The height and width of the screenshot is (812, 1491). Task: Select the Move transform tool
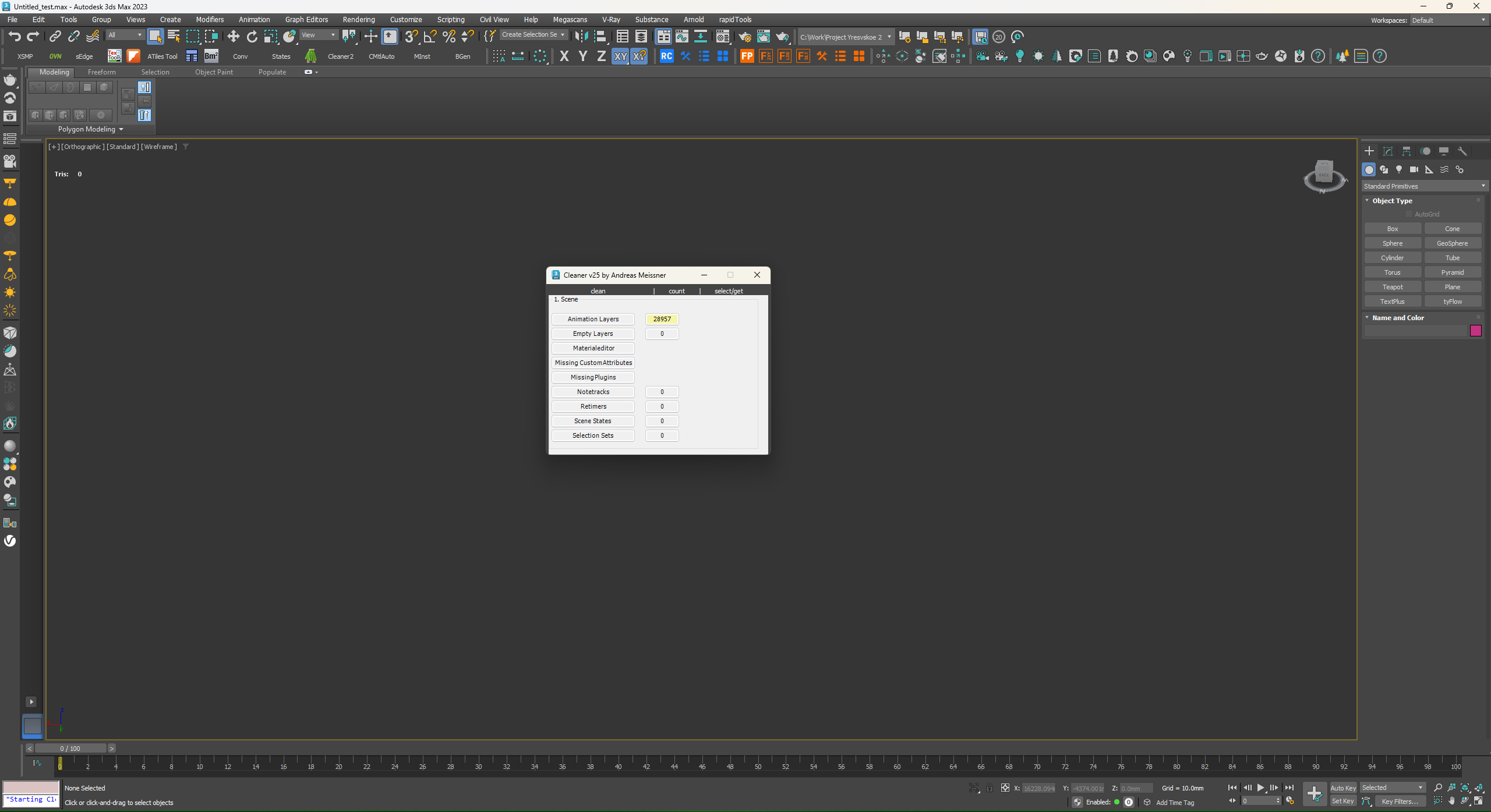pyautogui.click(x=233, y=37)
